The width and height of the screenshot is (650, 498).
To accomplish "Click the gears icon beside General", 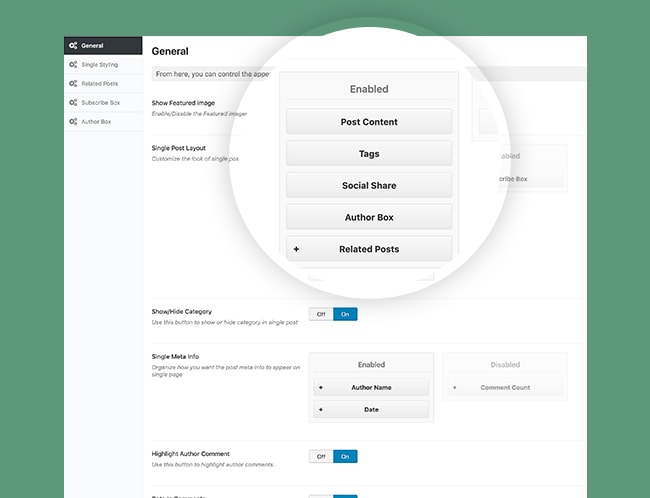I will [x=73, y=46].
